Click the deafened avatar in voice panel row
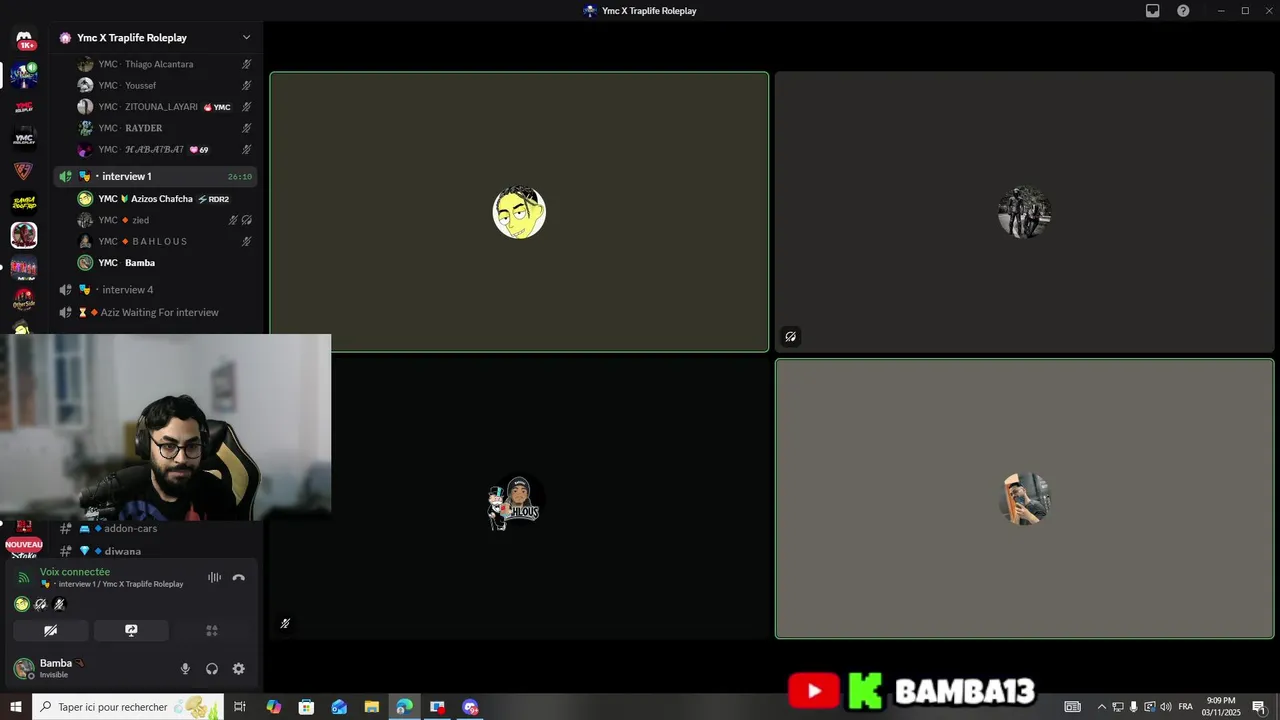This screenshot has height=720, width=1280. coord(41,604)
